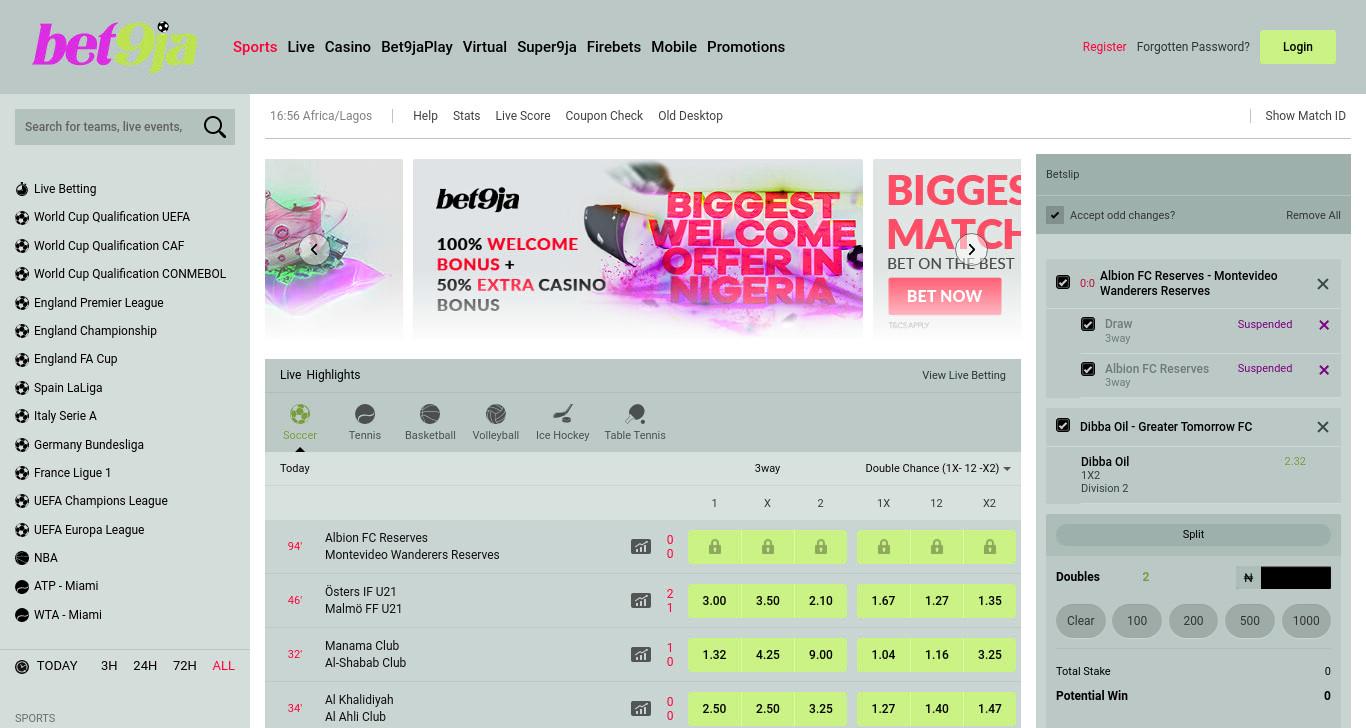The width and height of the screenshot is (1366, 728).
Task: Open England Premier League in sidebar
Action: coord(98,303)
